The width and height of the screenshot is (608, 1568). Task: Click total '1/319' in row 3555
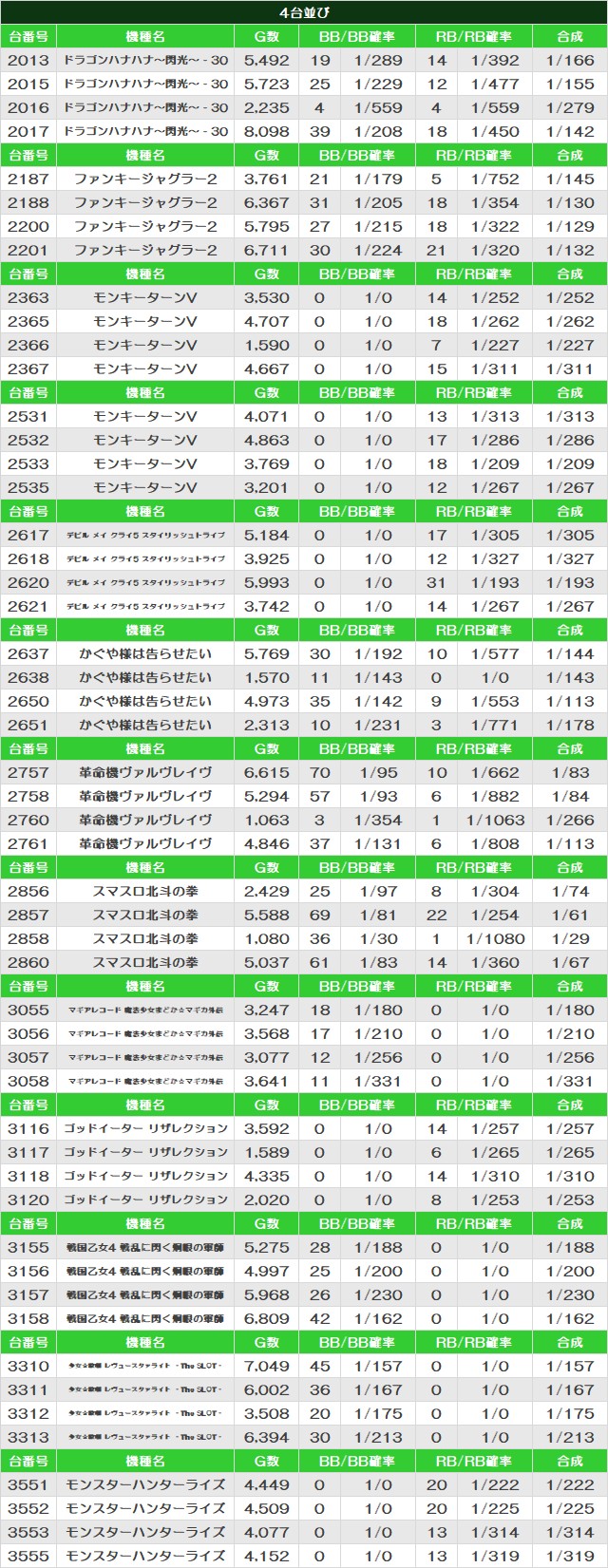click(570, 1556)
